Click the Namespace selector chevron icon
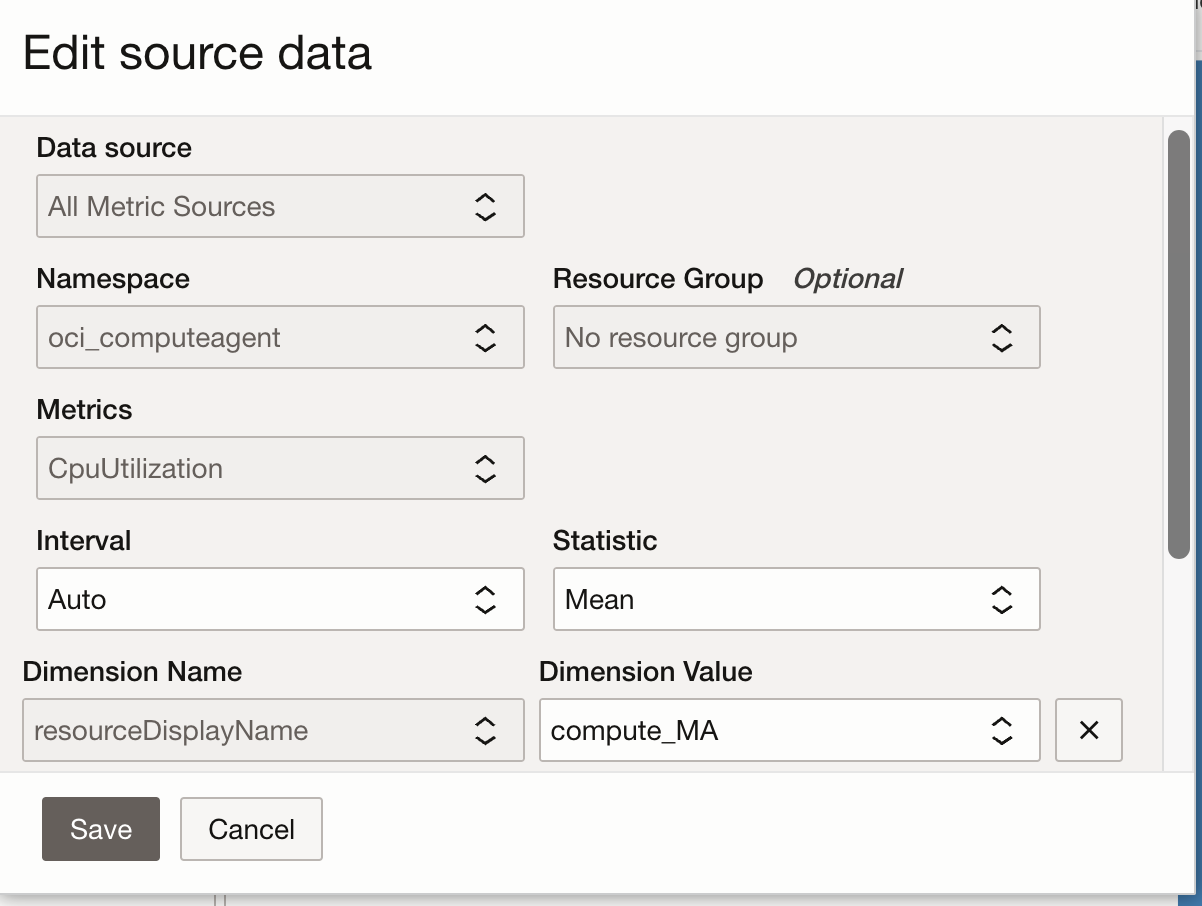 coord(484,337)
